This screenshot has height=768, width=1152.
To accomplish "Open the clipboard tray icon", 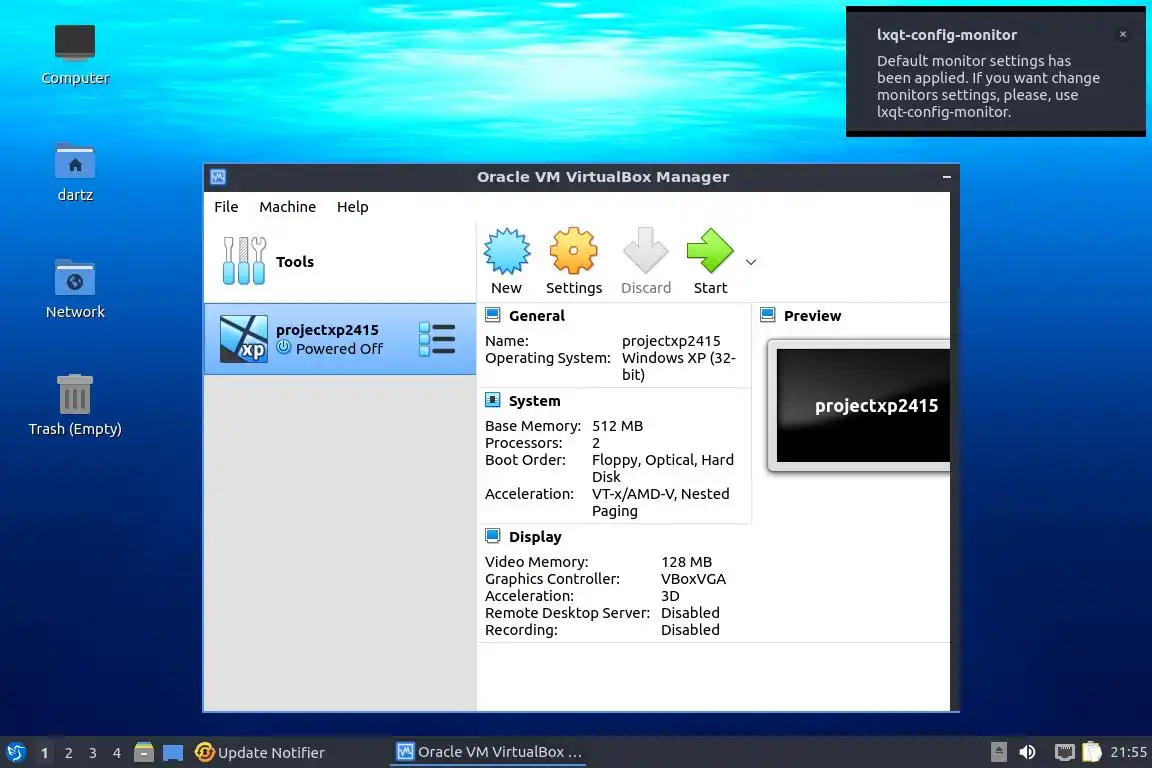I will [1092, 752].
